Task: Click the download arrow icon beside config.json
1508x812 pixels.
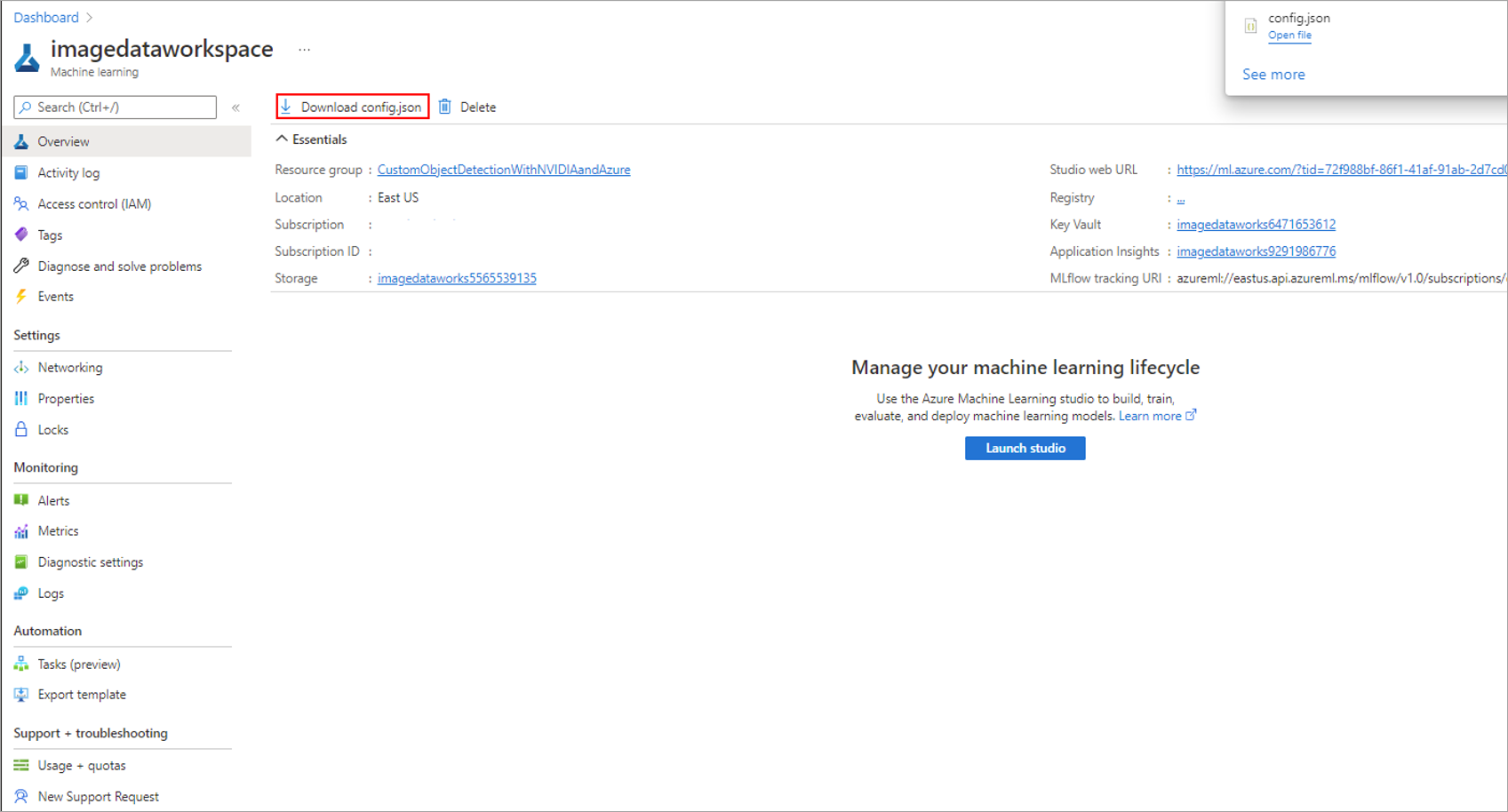Action: click(286, 107)
